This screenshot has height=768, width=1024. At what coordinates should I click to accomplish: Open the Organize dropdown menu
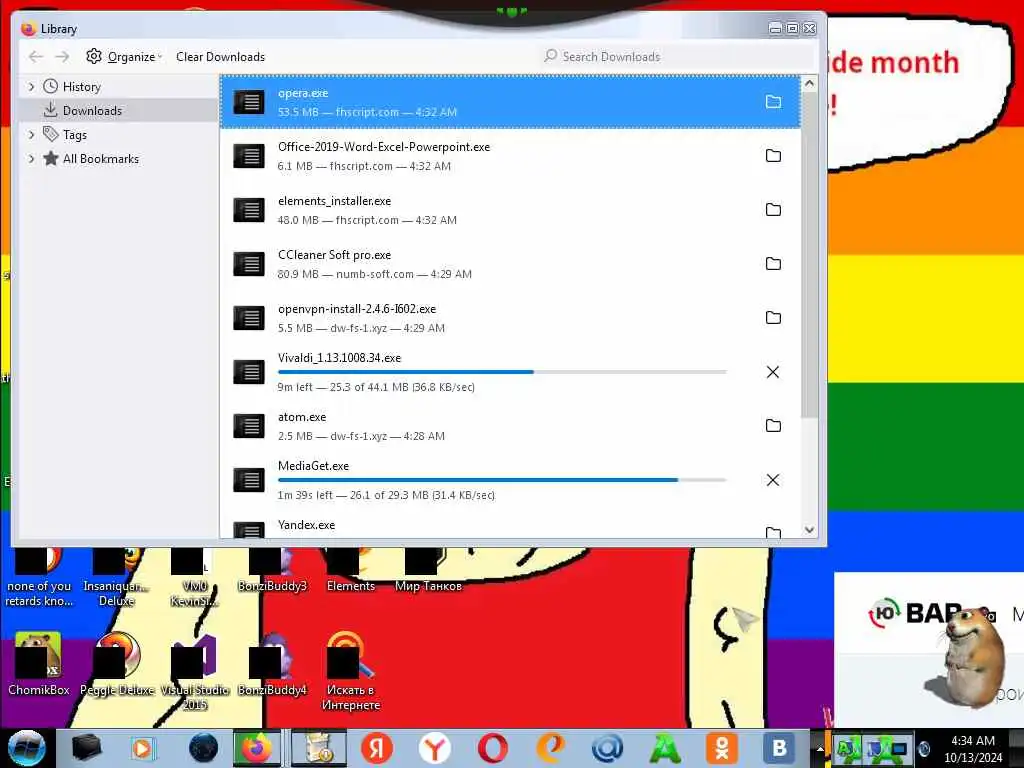coord(124,57)
